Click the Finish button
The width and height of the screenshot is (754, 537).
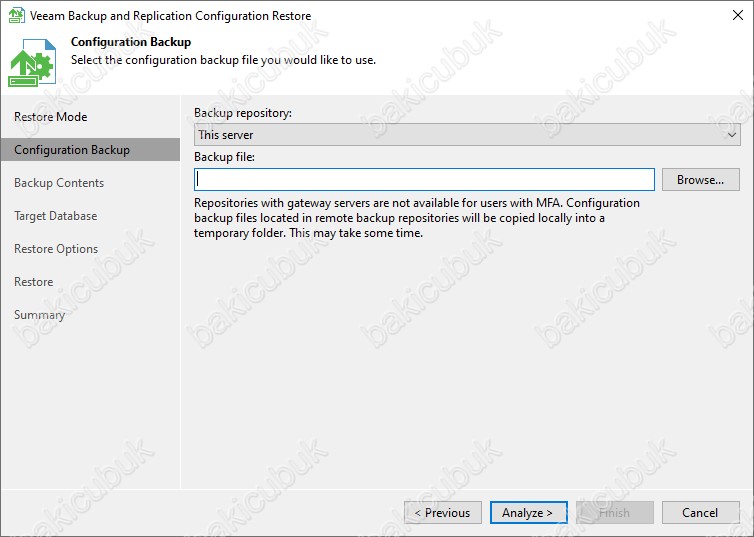615,512
